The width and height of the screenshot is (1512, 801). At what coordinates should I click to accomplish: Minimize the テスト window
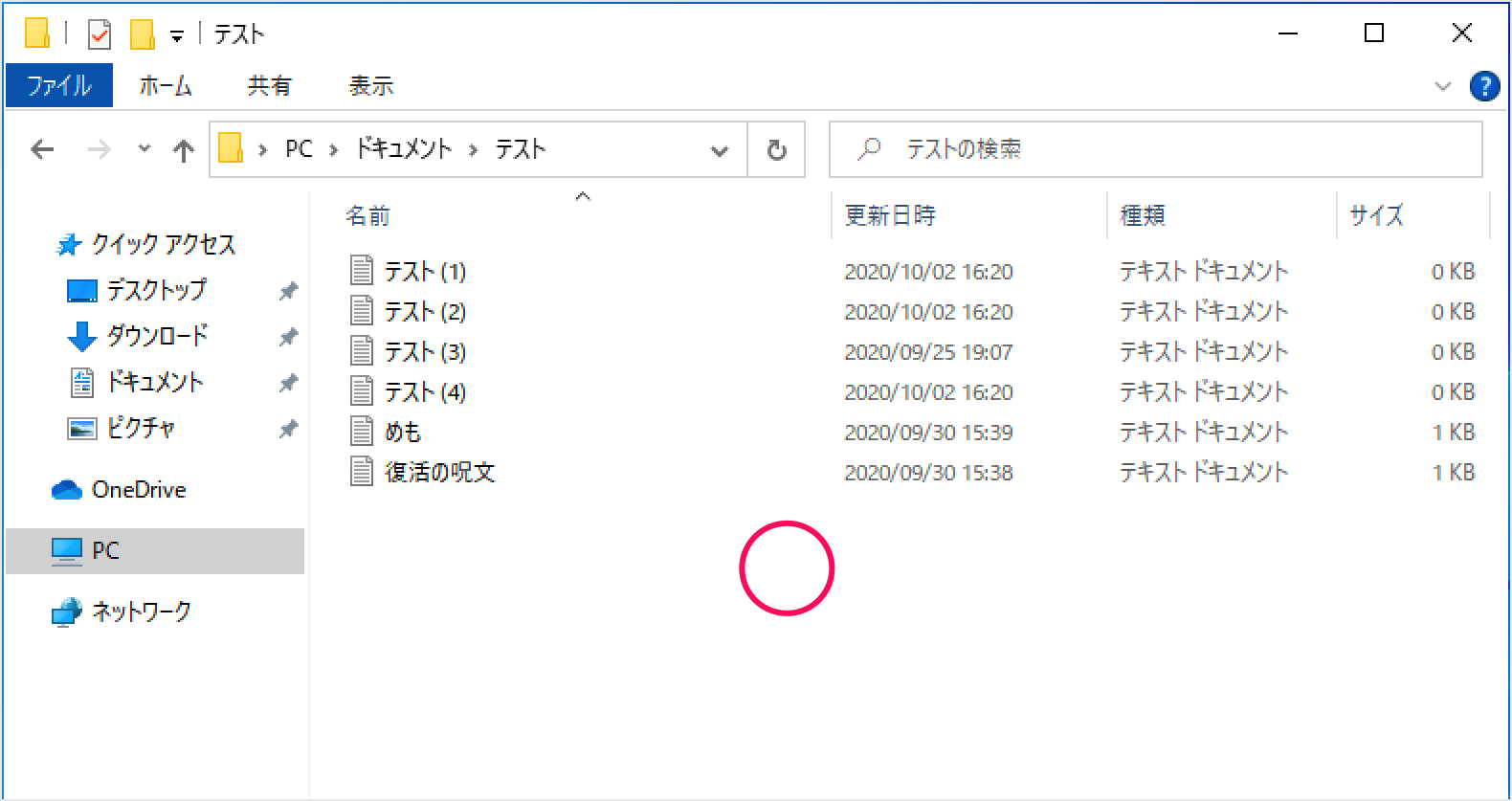(x=1288, y=33)
